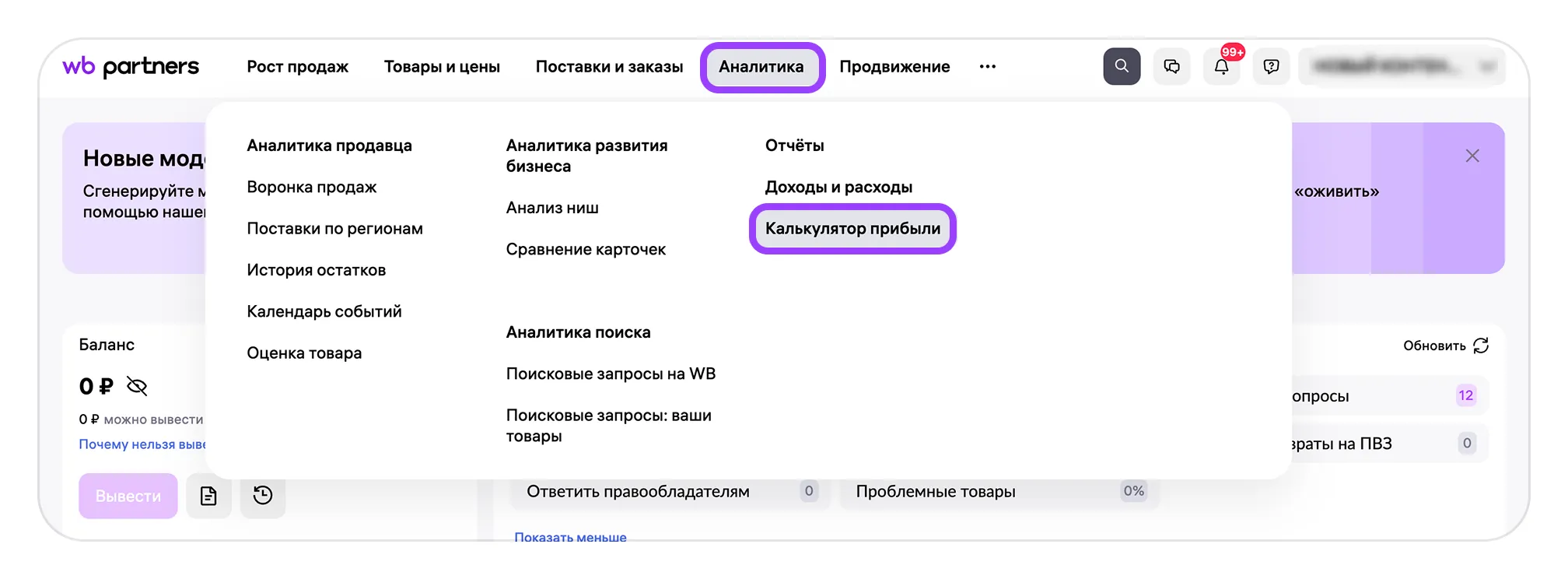Open the chat messages icon

[1171, 66]
